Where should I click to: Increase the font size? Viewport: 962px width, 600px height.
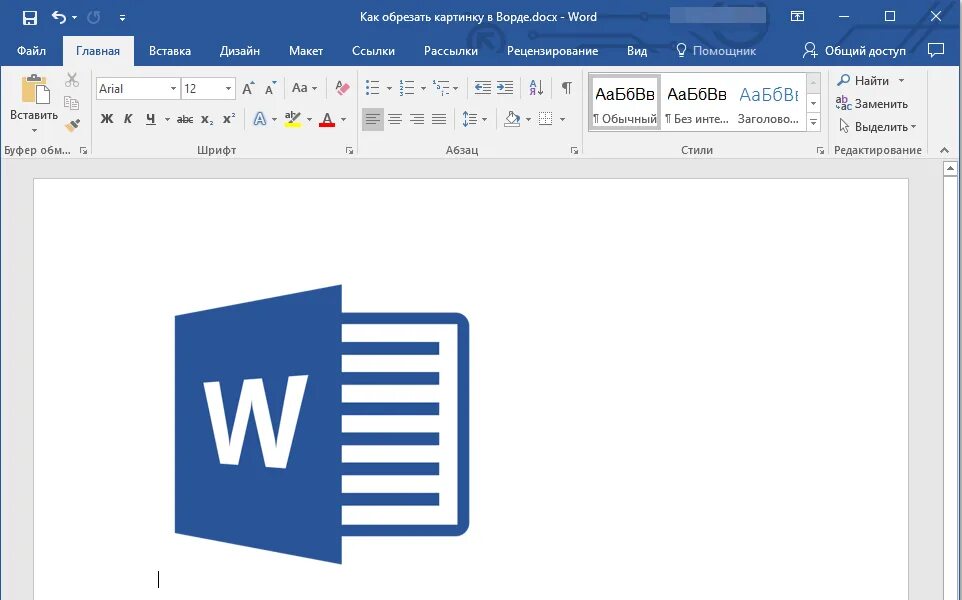point(248,89)
